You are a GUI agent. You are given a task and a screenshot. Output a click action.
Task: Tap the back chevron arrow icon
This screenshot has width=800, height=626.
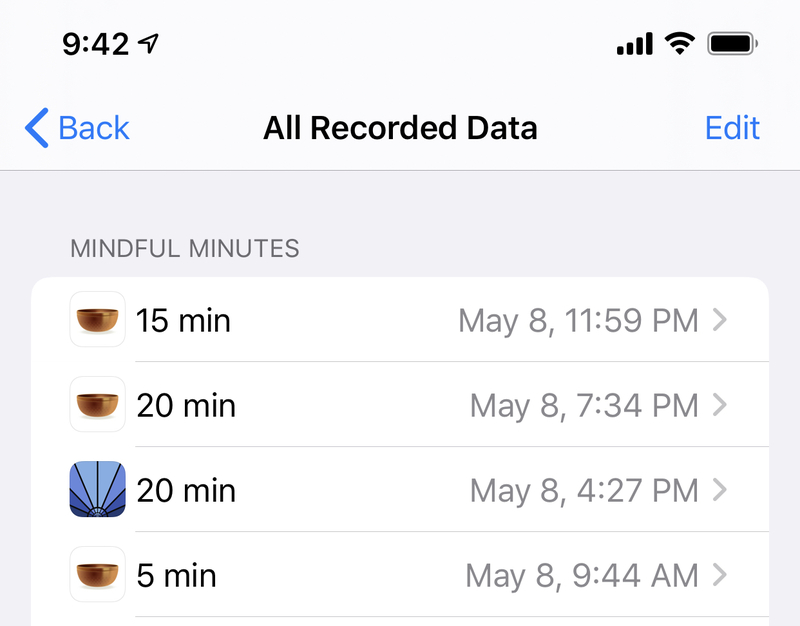[37, 128]
